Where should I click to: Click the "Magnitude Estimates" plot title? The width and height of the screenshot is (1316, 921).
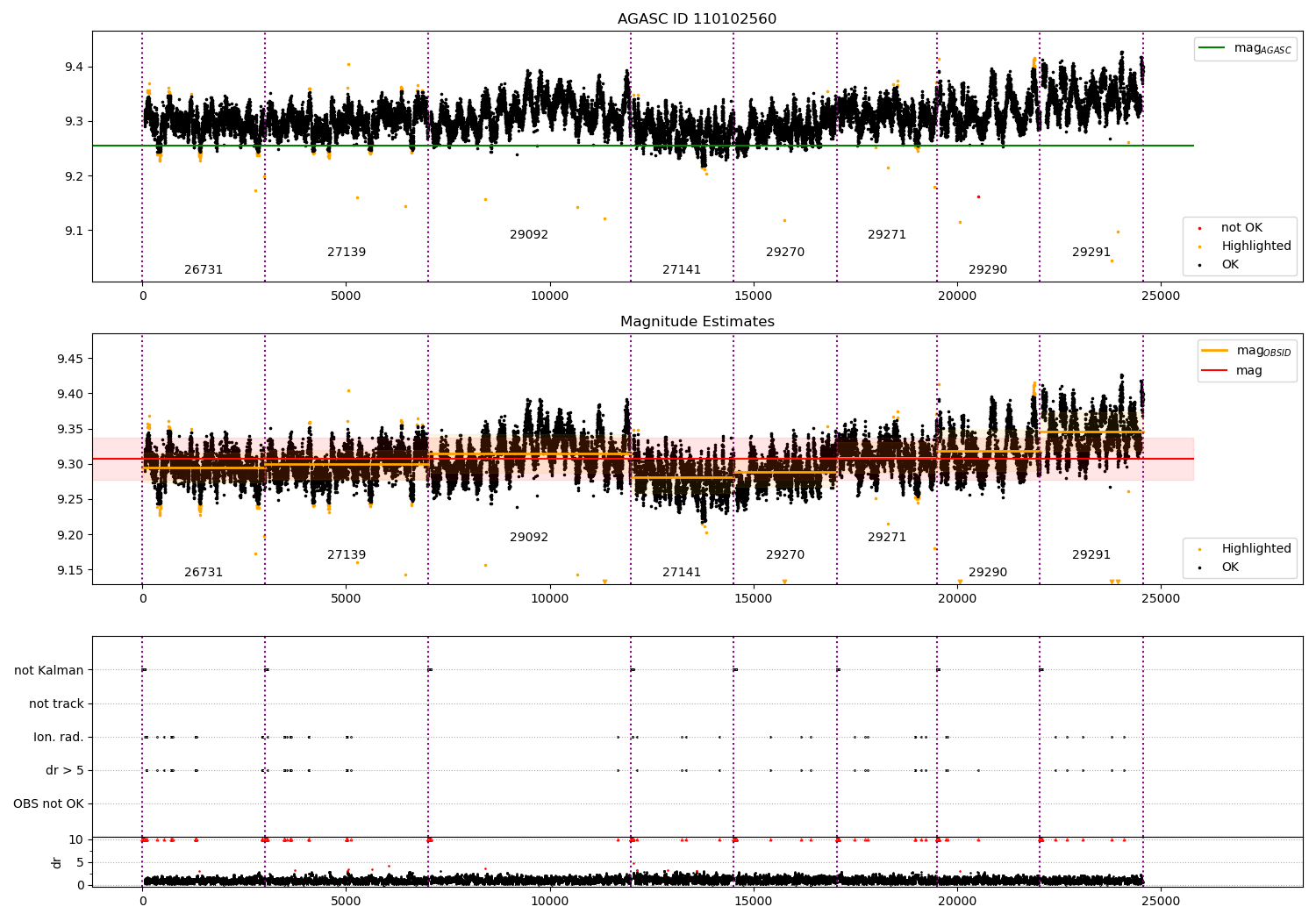(697, 322)
